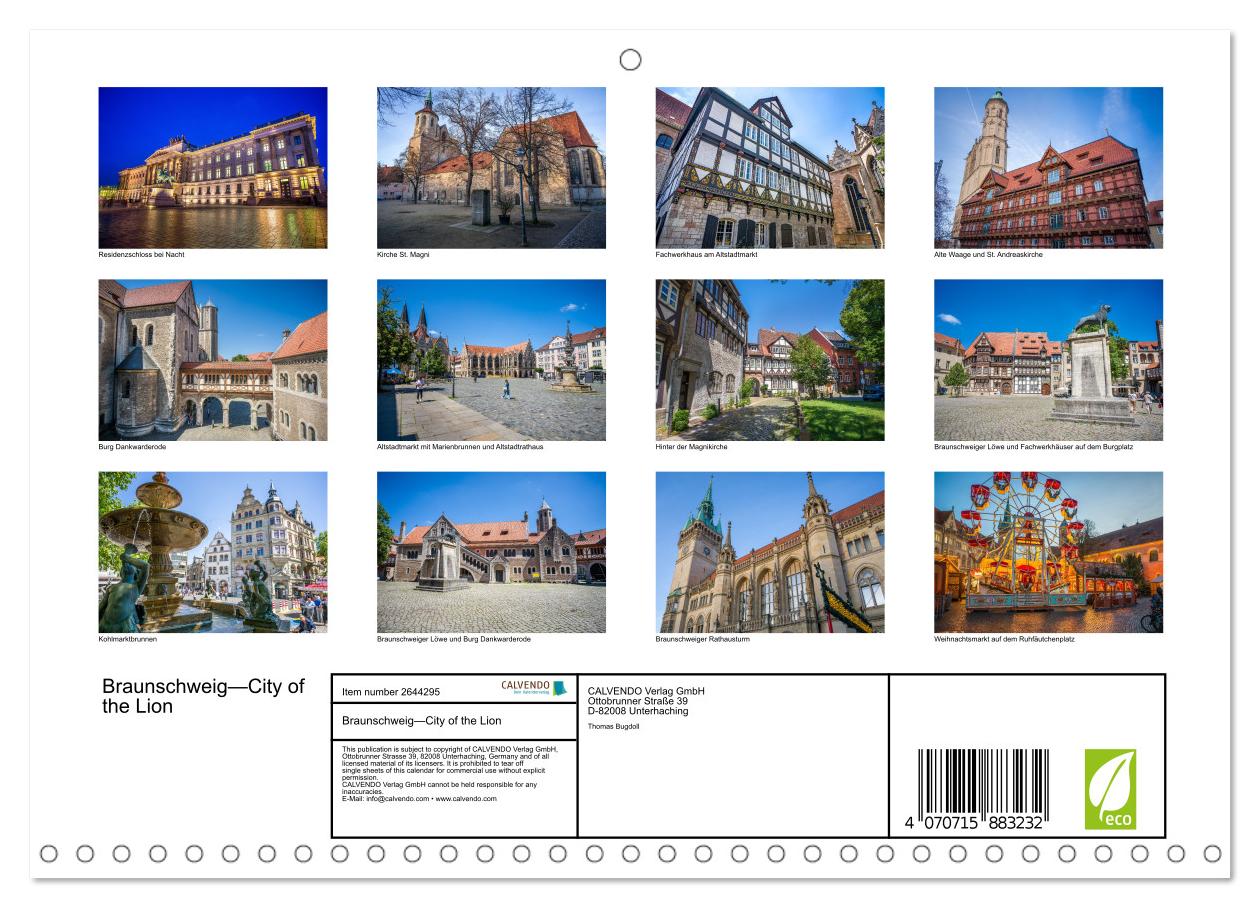Click the large 'Braunschweig—City of the Lion' heading
This screenshot has width=1260, height=908.
point(203,696)
